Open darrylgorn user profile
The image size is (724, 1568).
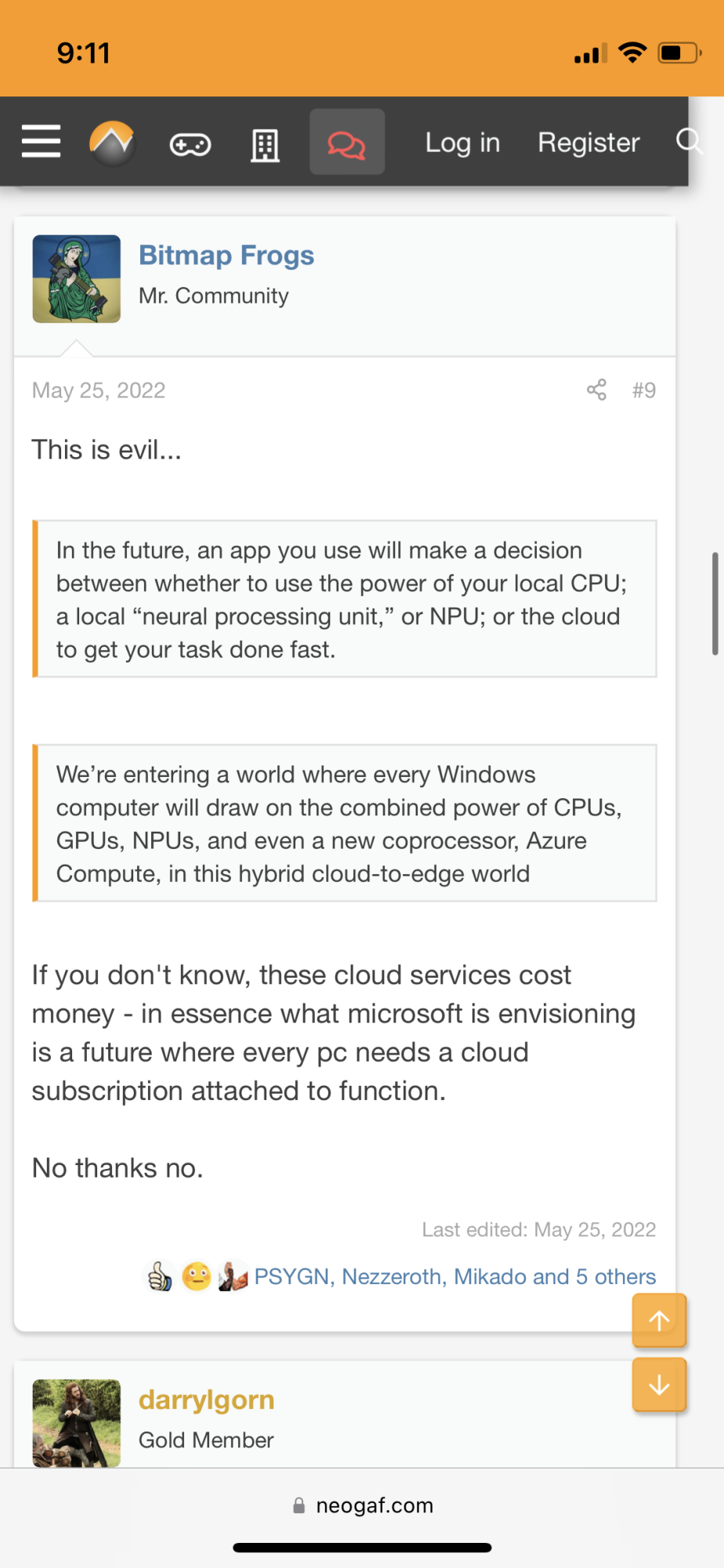click(206, 1400)
